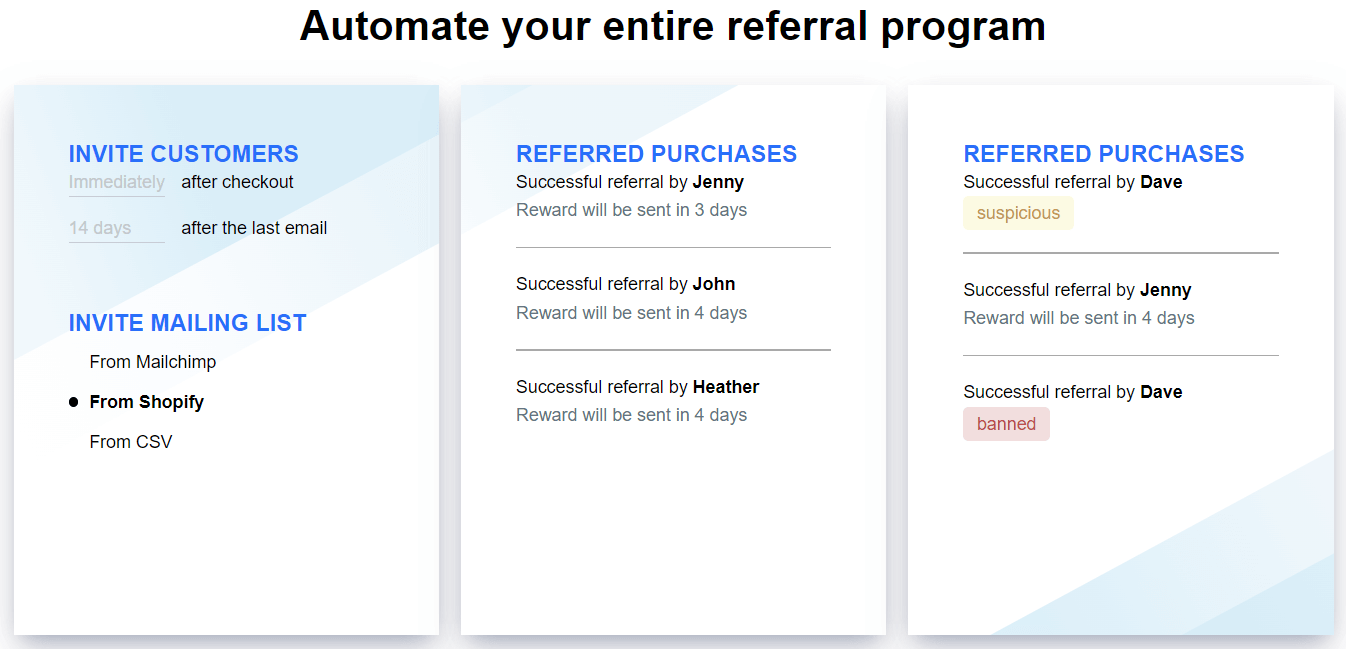
Task: Open the INVITE MAILING LIST section header
Action: point(187,322)
